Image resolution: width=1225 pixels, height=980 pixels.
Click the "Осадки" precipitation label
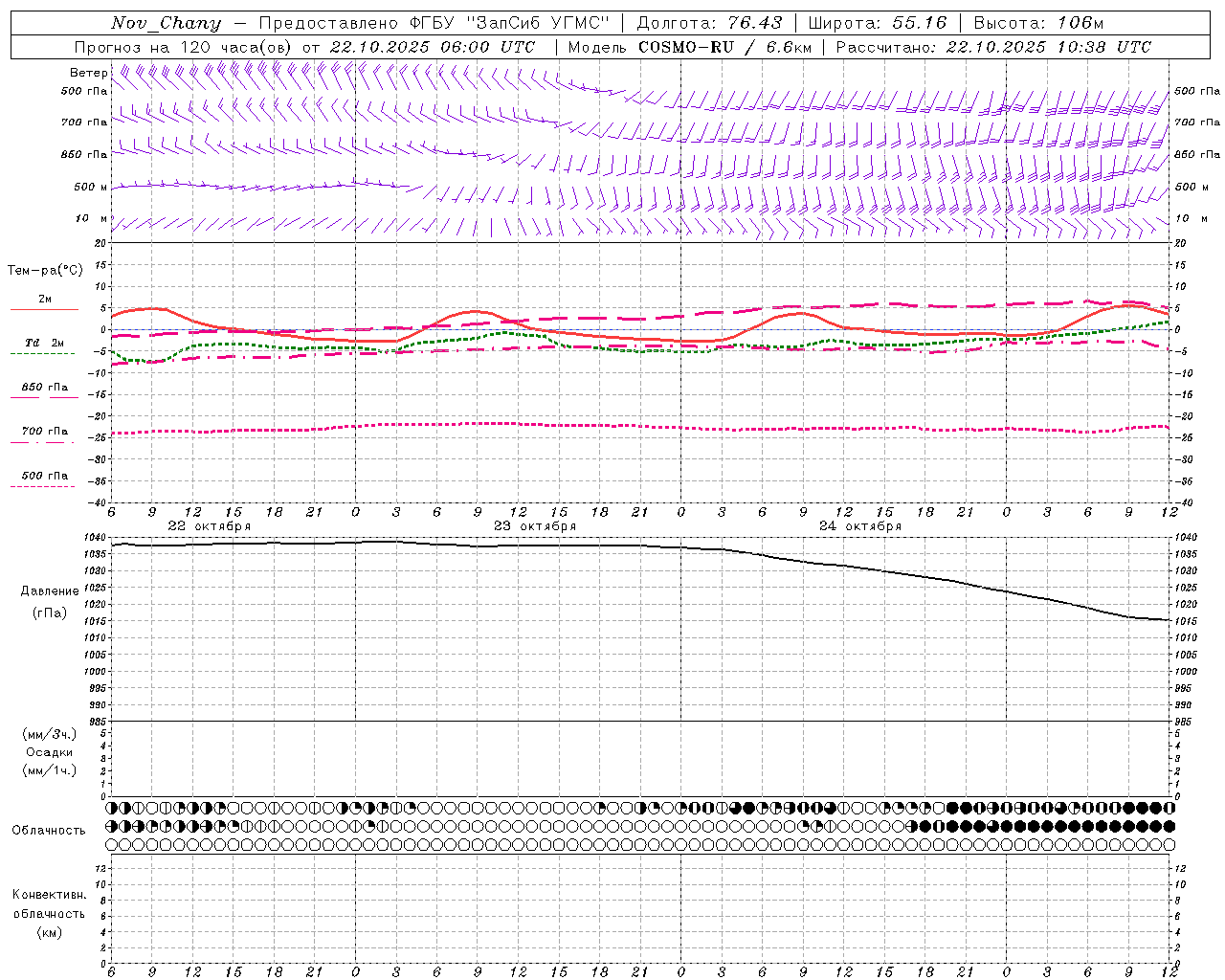pyautogui.click(x=50, y=752)
